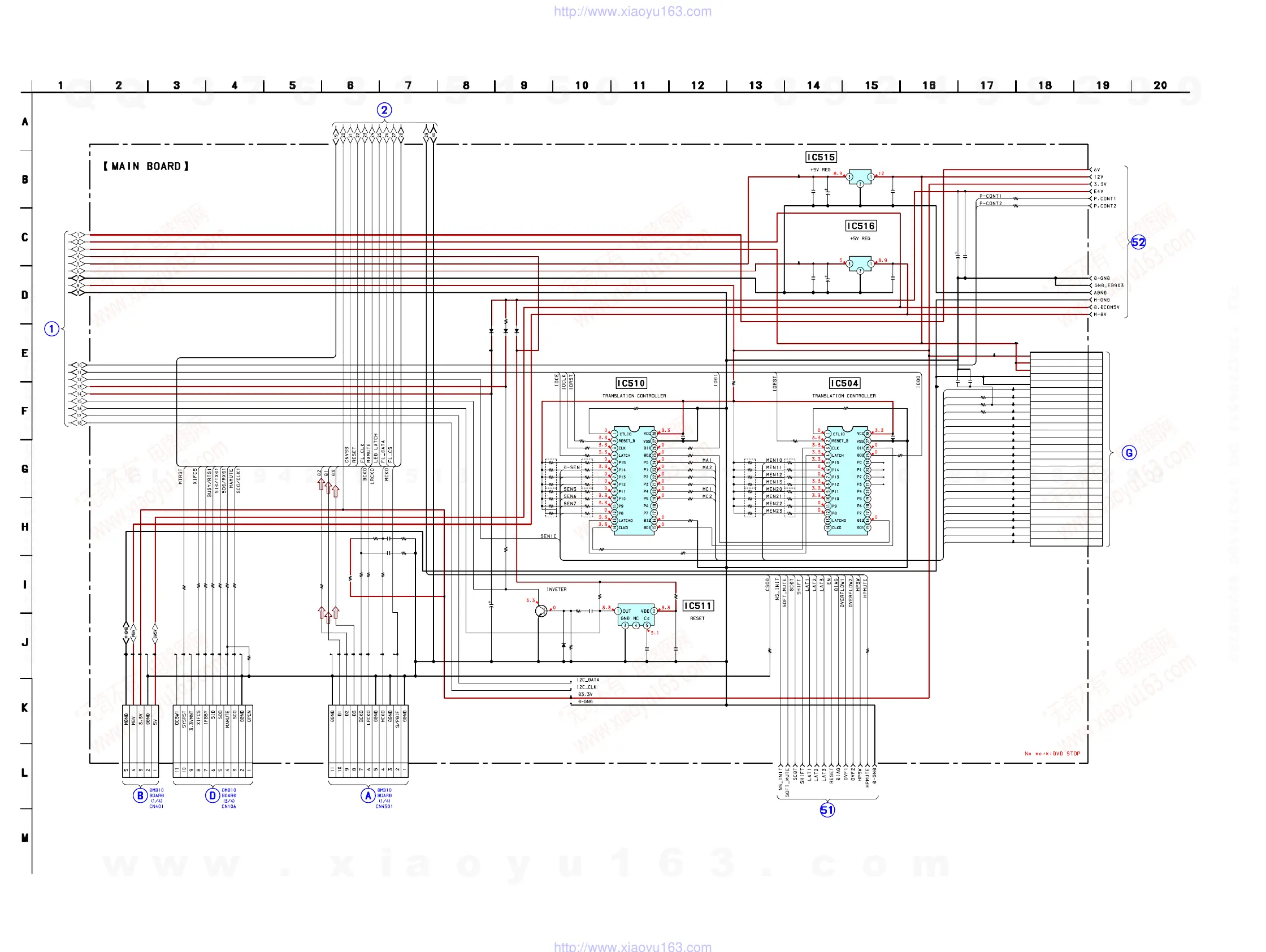The width and height of the screenshot is (1266, 952).
Task: Click the IC511 reset label
Action: click(697, 605)
